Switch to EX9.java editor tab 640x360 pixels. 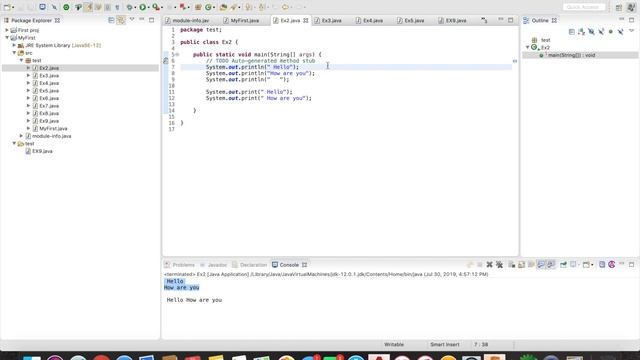[x=452, y=20]
